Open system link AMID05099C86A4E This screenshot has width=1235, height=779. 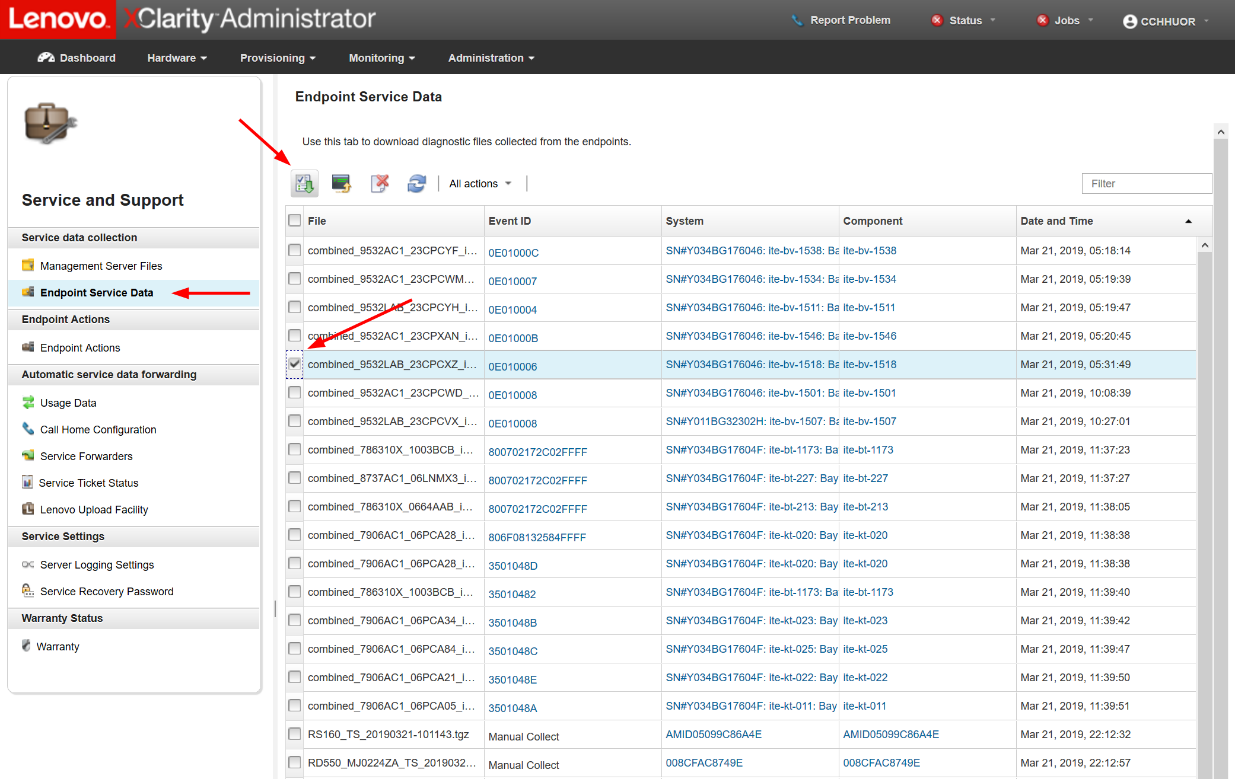(714, 734)
